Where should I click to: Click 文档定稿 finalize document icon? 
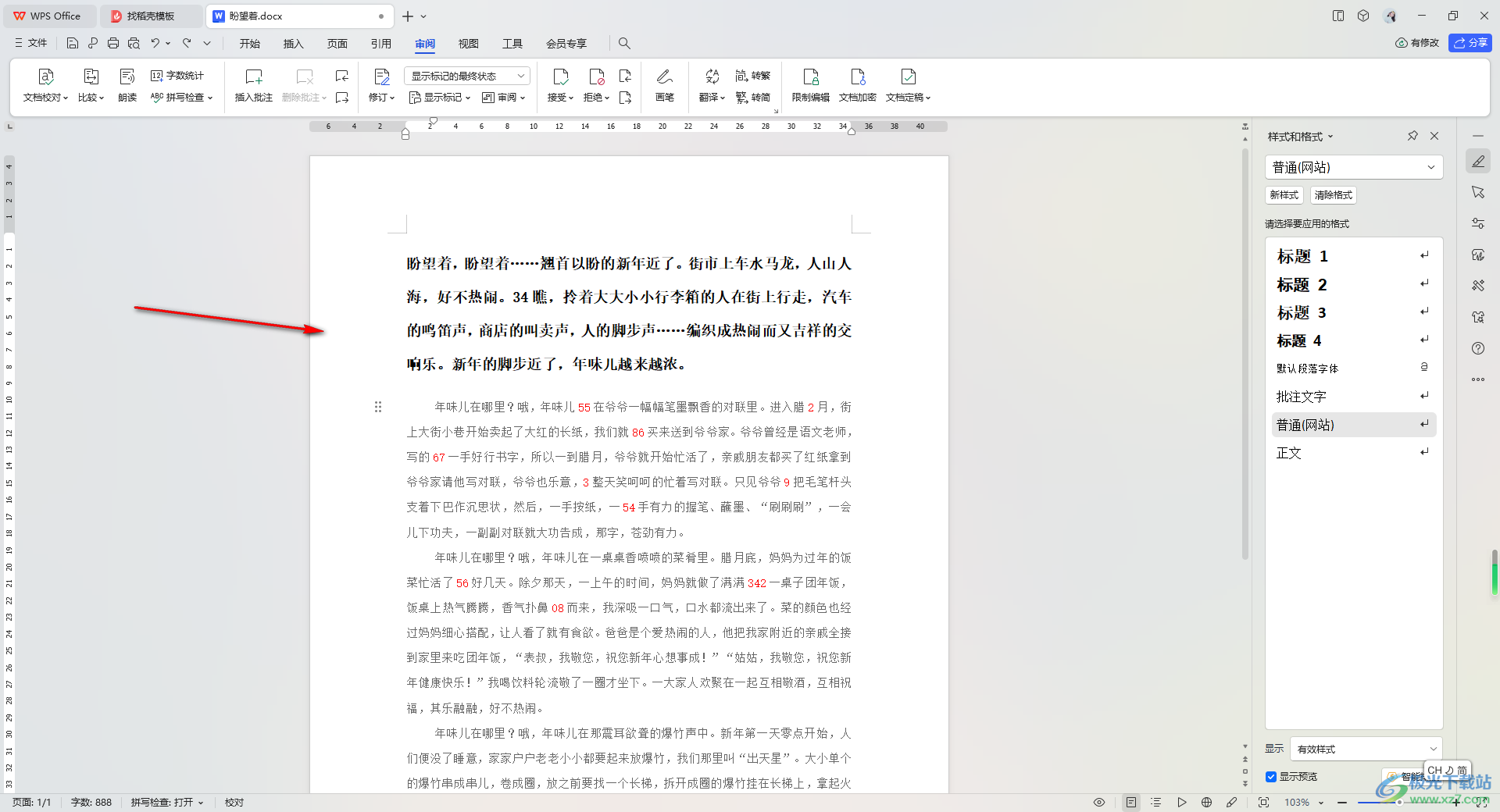tap(908, 77)
